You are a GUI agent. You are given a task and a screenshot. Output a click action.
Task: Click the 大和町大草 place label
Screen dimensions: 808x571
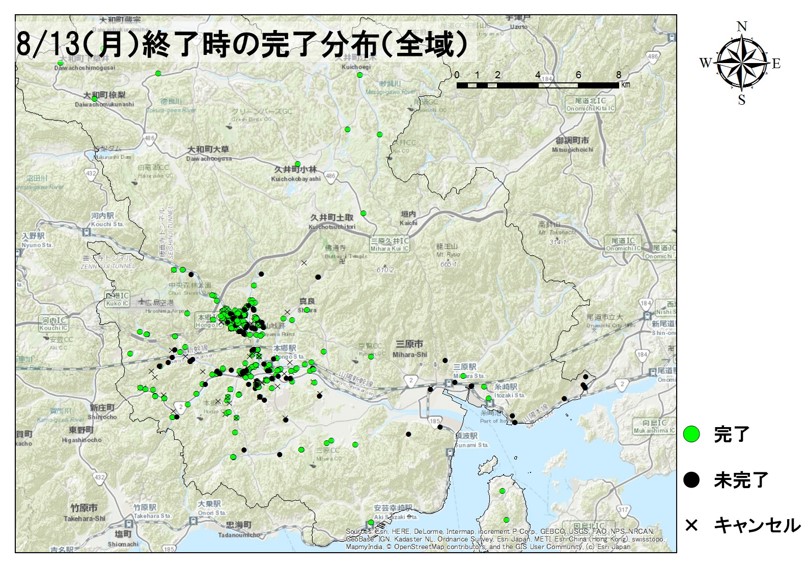coord(208,151)
